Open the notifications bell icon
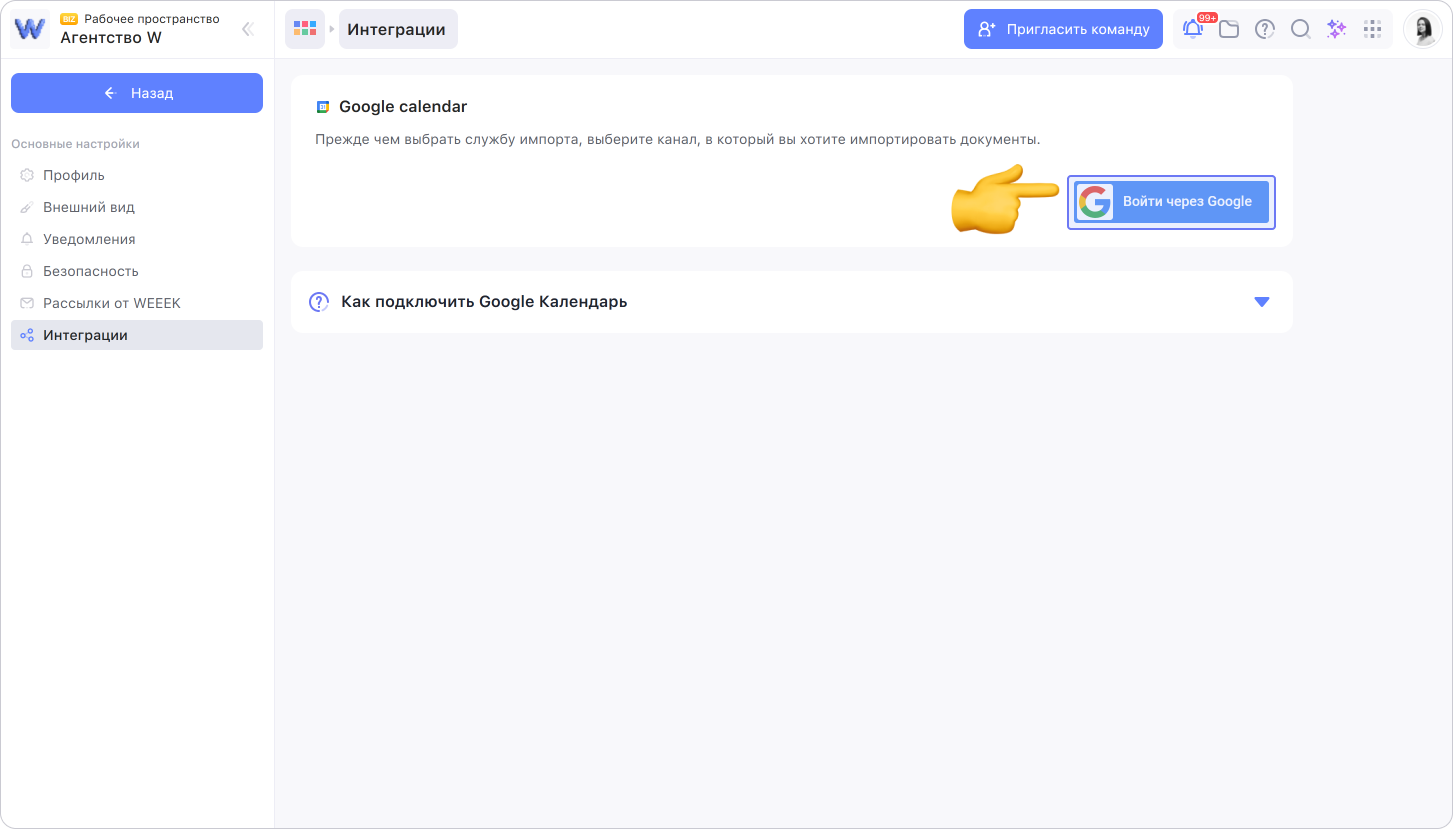 [x=1192, y=29]
